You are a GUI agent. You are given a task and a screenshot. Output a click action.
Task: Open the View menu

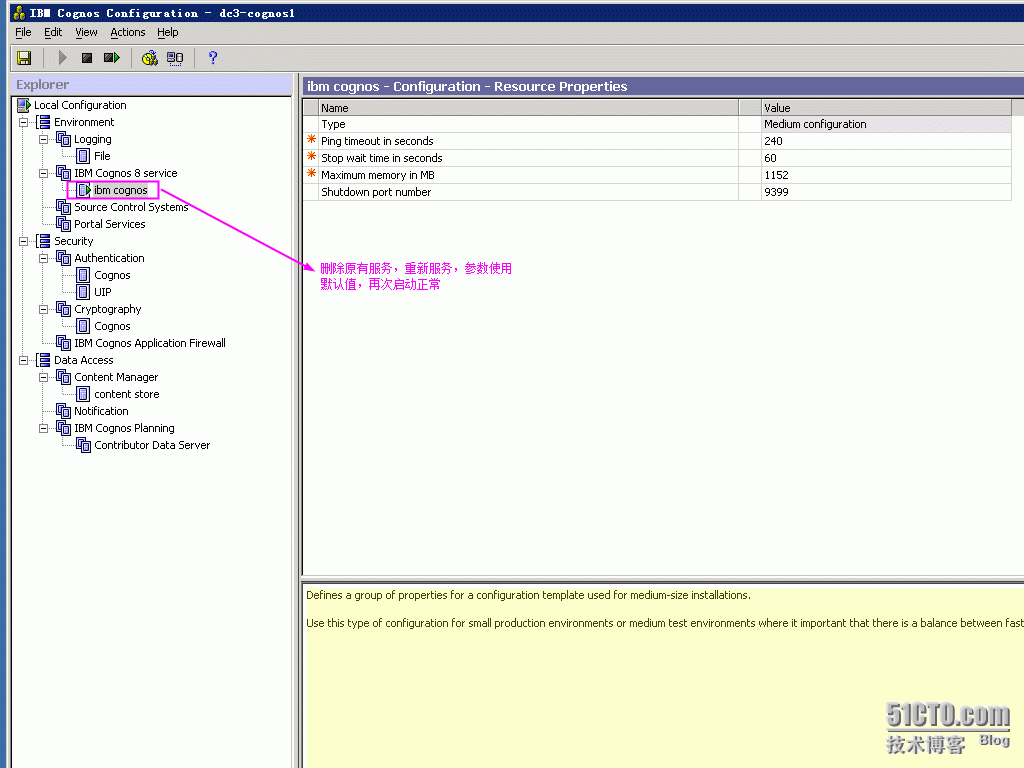[86, 32]
